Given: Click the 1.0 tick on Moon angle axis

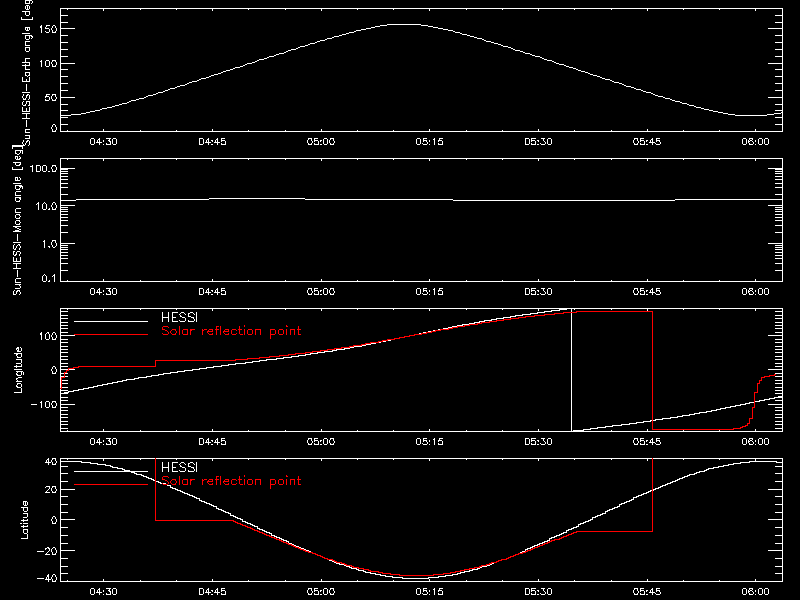Looking at the screenshot, I should 49,244.
